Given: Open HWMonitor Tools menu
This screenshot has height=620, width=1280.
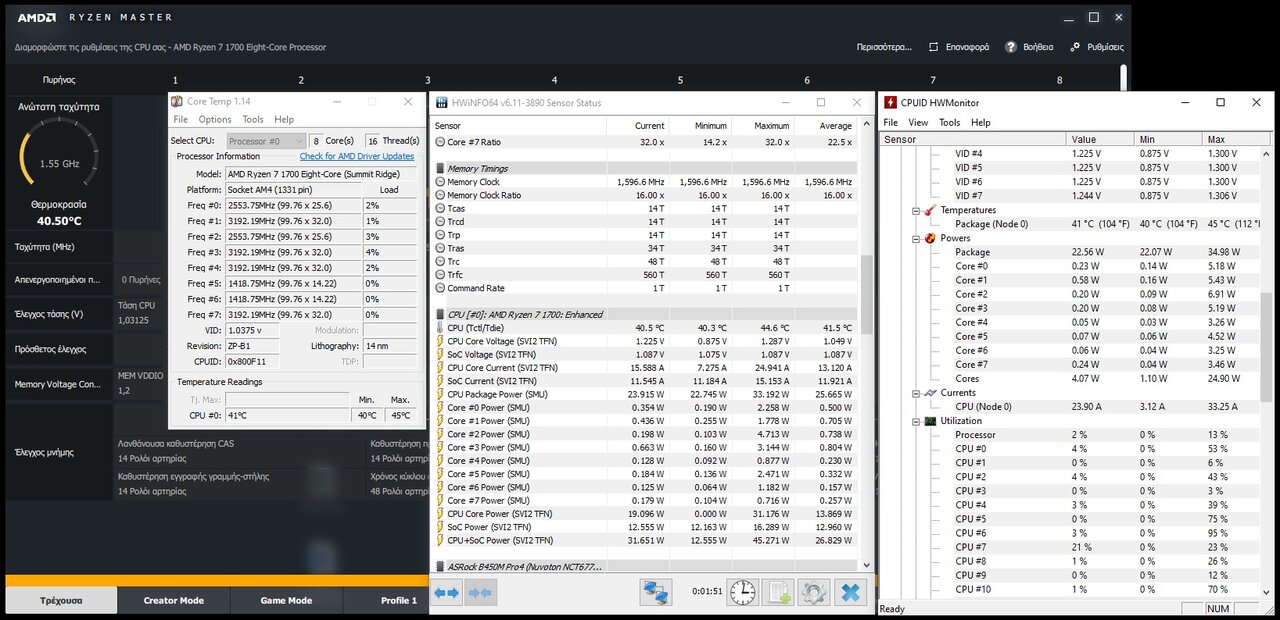Looking at the screenshot, I should (950, 122).
